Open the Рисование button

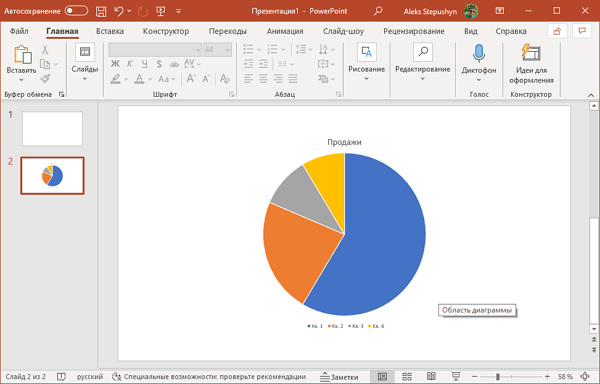pyautogui.click(x=367, y=63)
